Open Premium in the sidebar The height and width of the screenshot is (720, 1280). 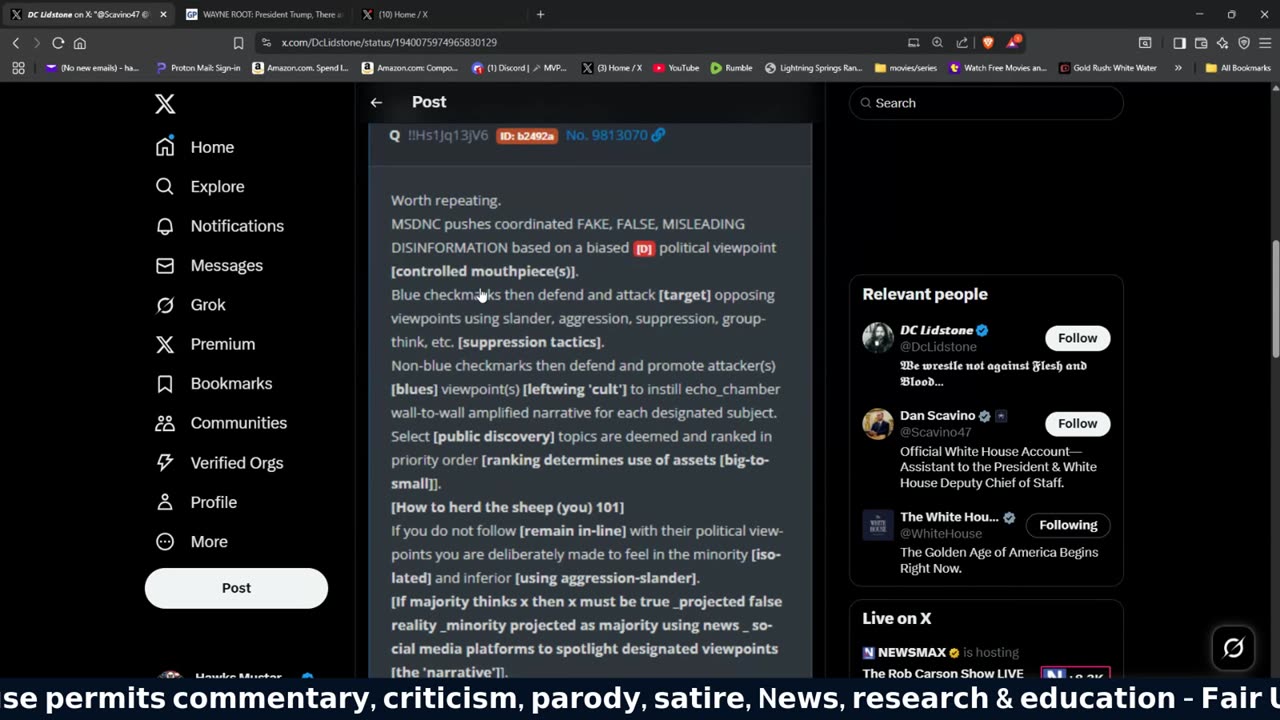coord(205,344)
